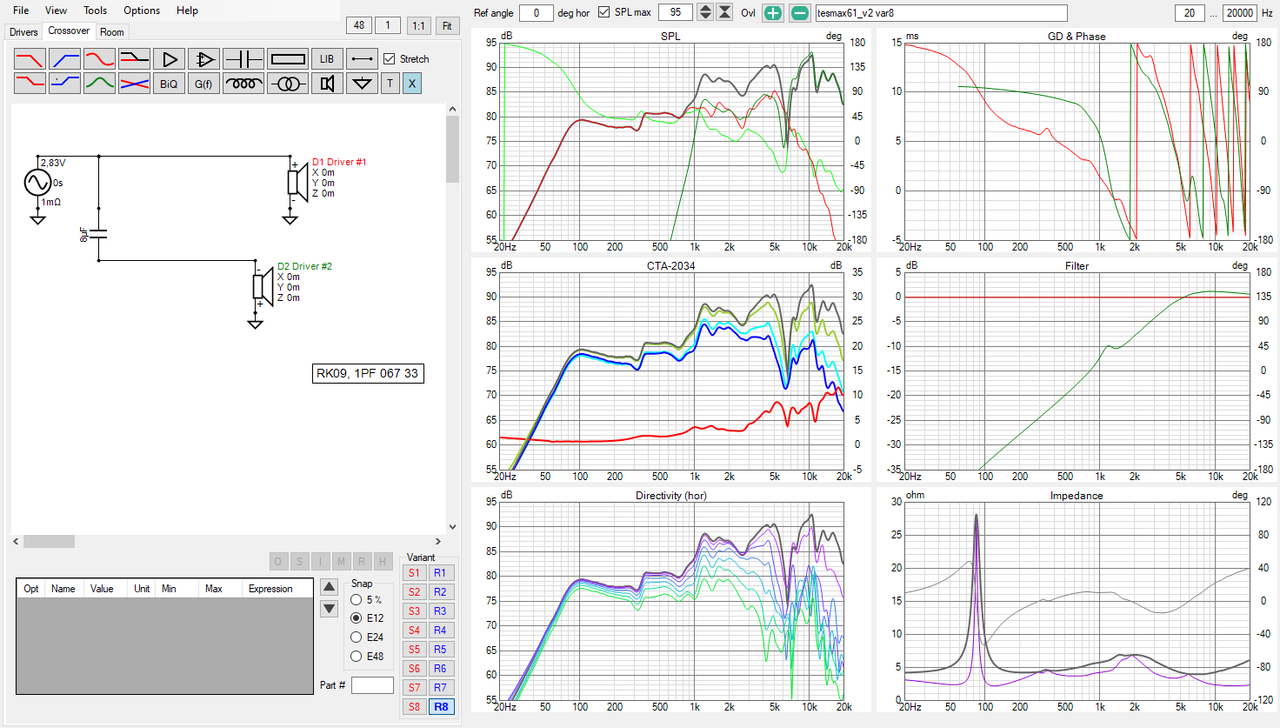Click the Ref angle input field
Image resolution: width=1280 pixels, height=728 pixels.
pos(537,13)
